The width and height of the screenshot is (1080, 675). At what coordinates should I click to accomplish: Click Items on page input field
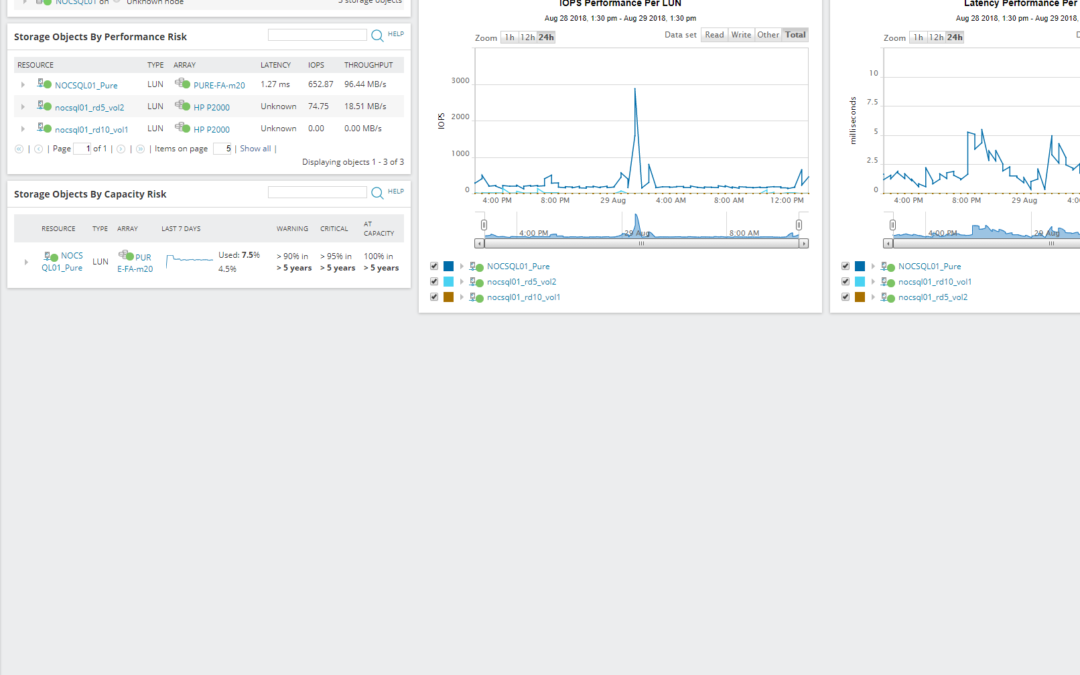tap(222, 149)
